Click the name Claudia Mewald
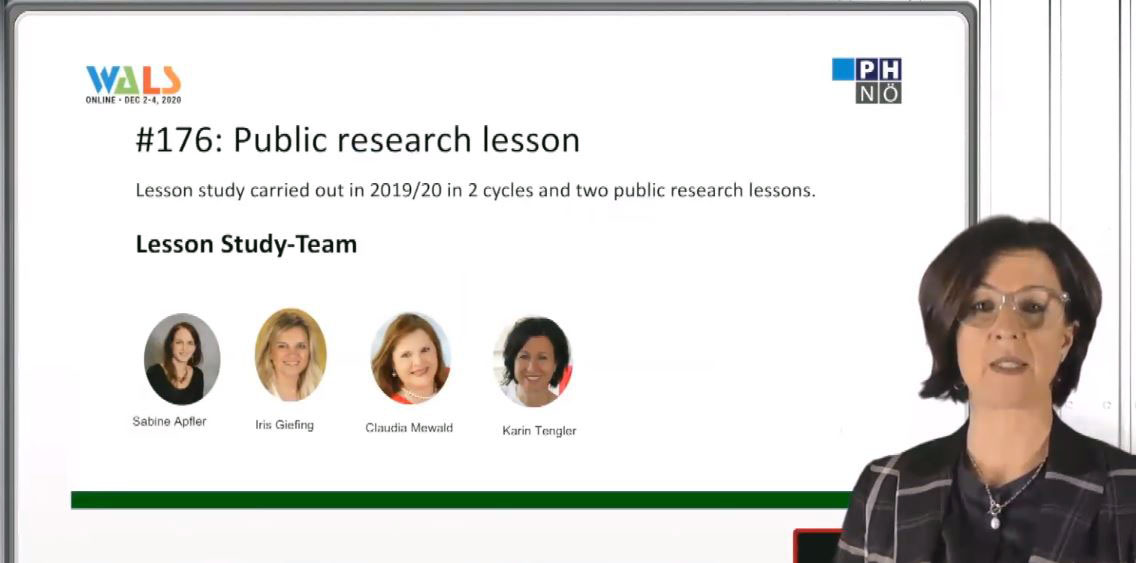Image resolution: width=1136 pixels, height=563 pixels. (409, 428)
